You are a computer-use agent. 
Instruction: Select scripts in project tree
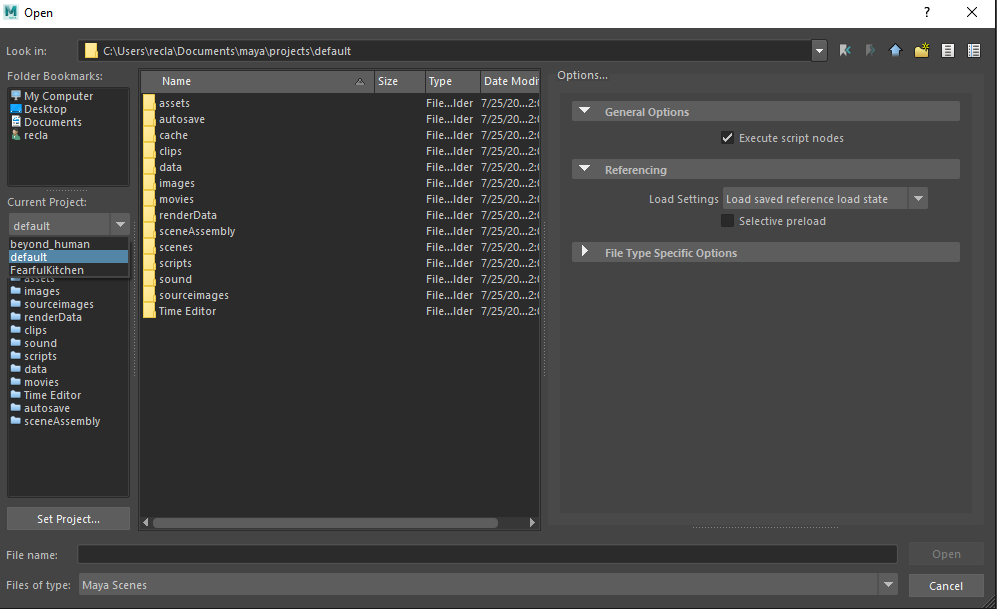(34, 357)
